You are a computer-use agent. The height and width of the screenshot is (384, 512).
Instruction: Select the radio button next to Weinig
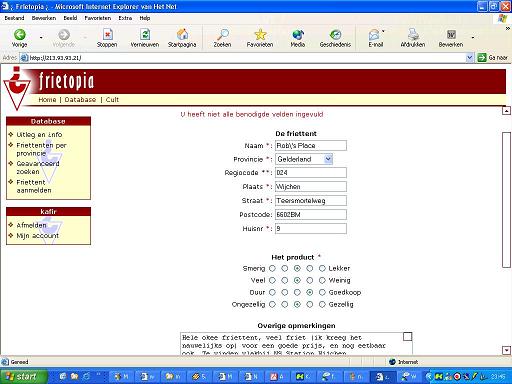(x=322, y=280)
